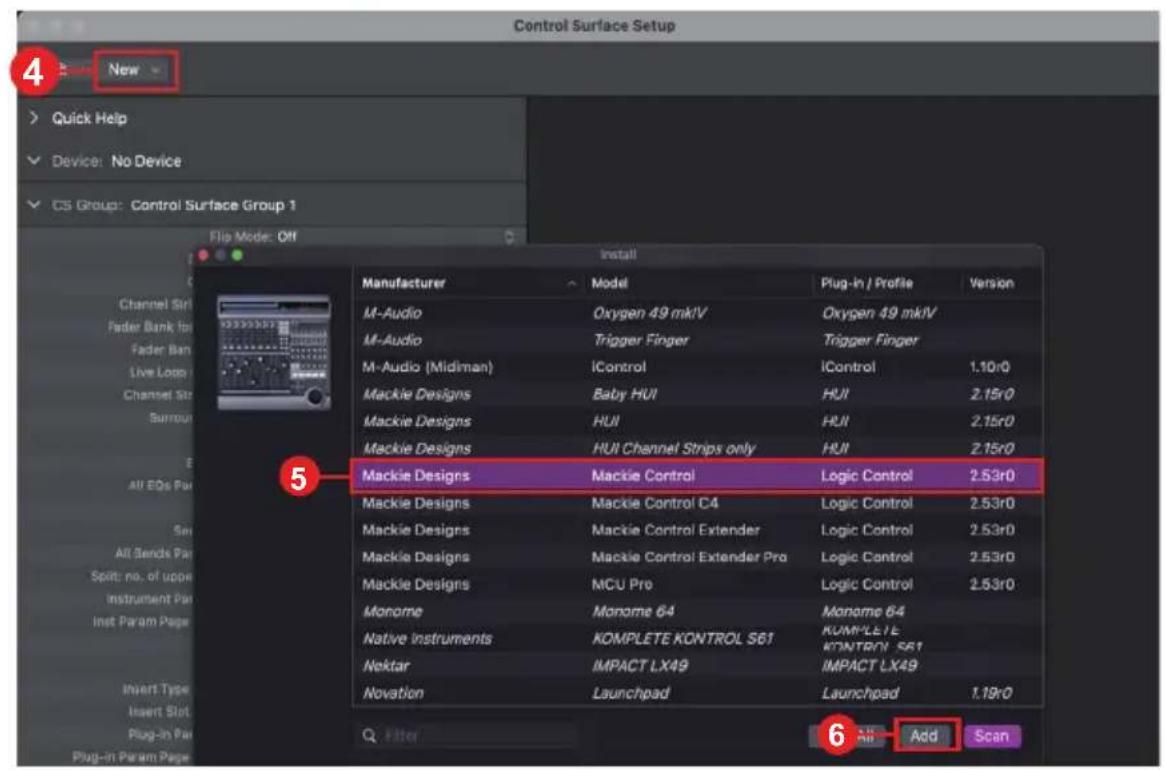Select the KOMPLETE KONTROL S61 model cell
Screen dimensions: 1165x770
tap(682, 638)
